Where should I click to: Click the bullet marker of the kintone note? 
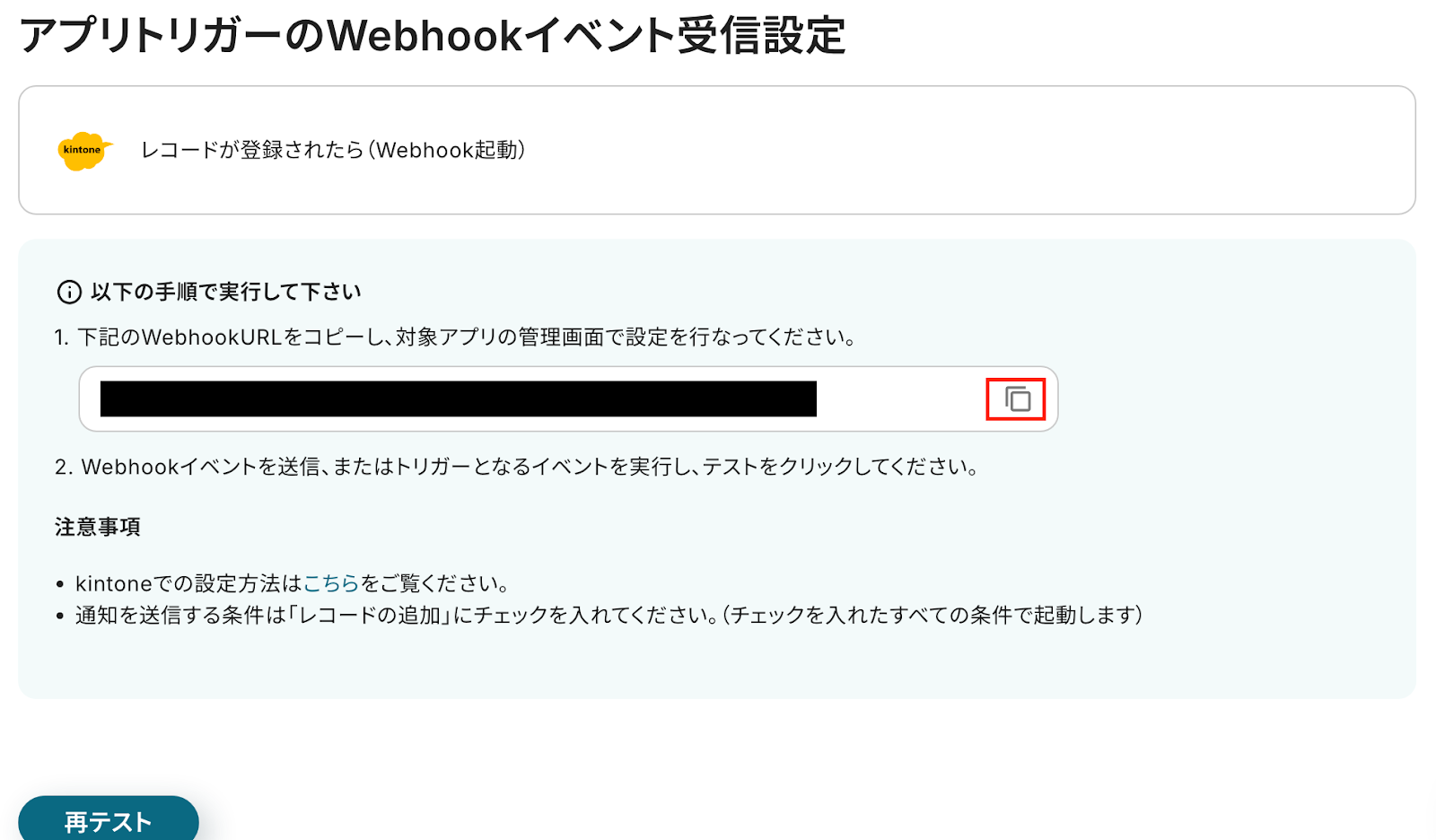(60, 584)
